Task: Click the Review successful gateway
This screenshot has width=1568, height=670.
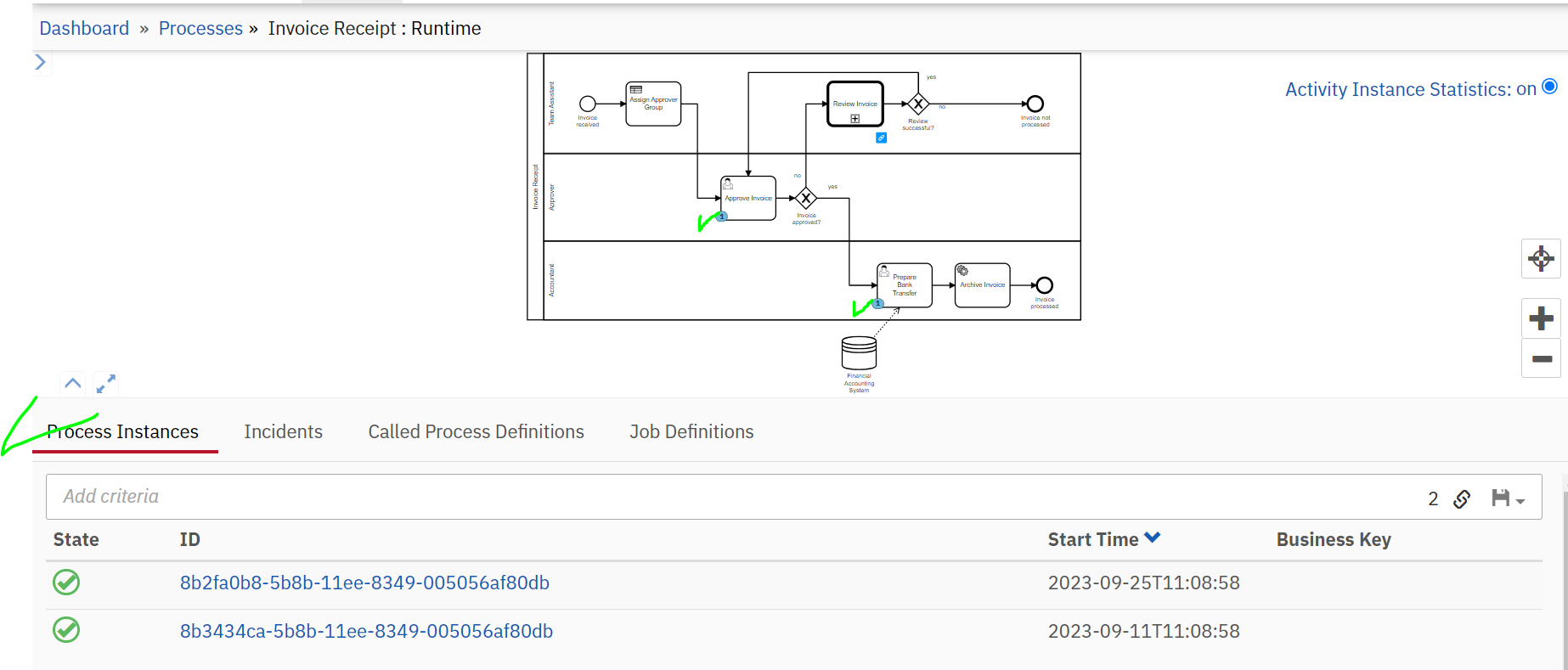Action: click(x=918, y=104)
